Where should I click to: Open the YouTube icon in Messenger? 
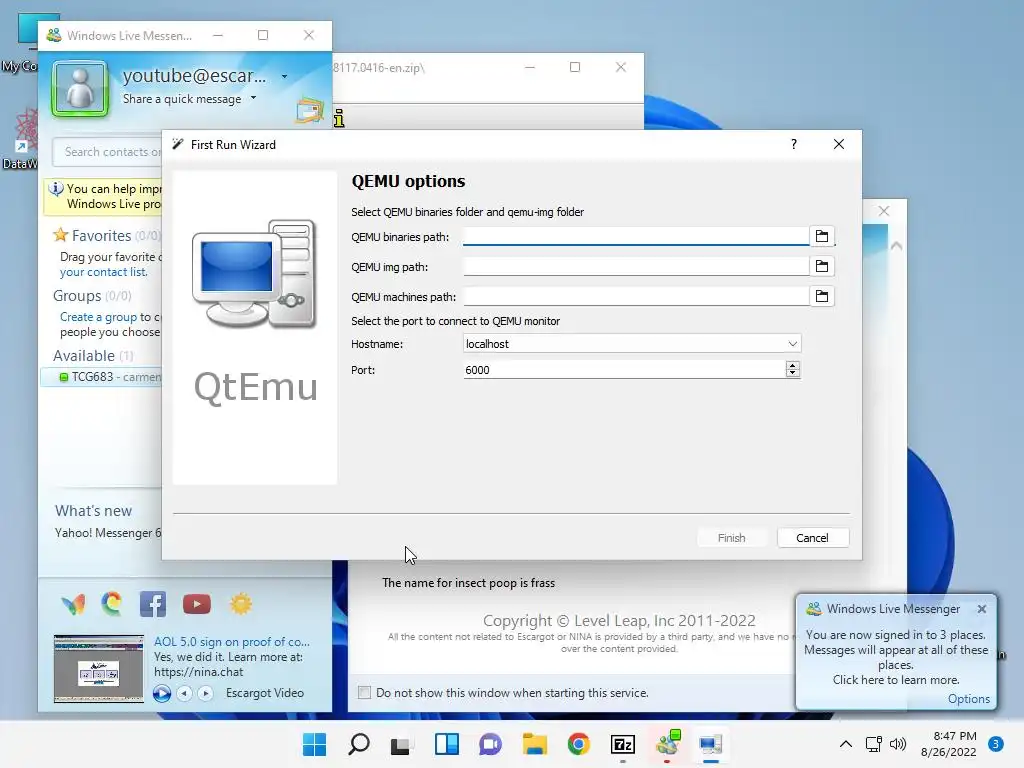(x=197, y=604)
